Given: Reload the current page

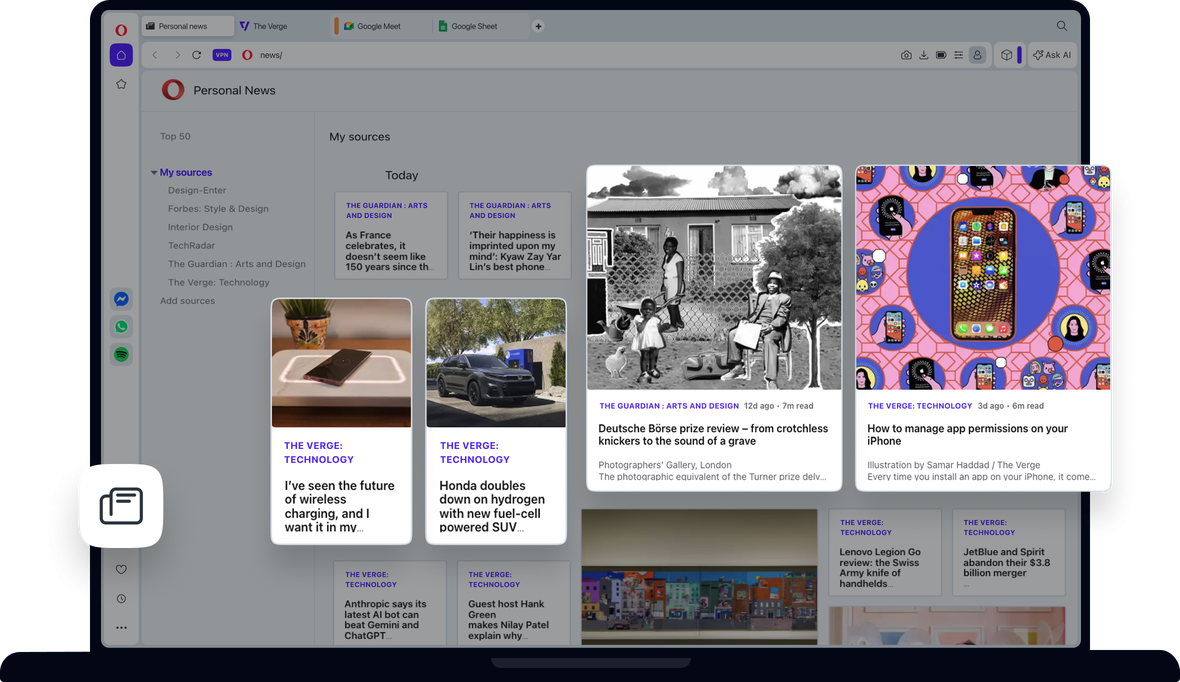Looking at the screenshot, I should click(x=197, y=55).
